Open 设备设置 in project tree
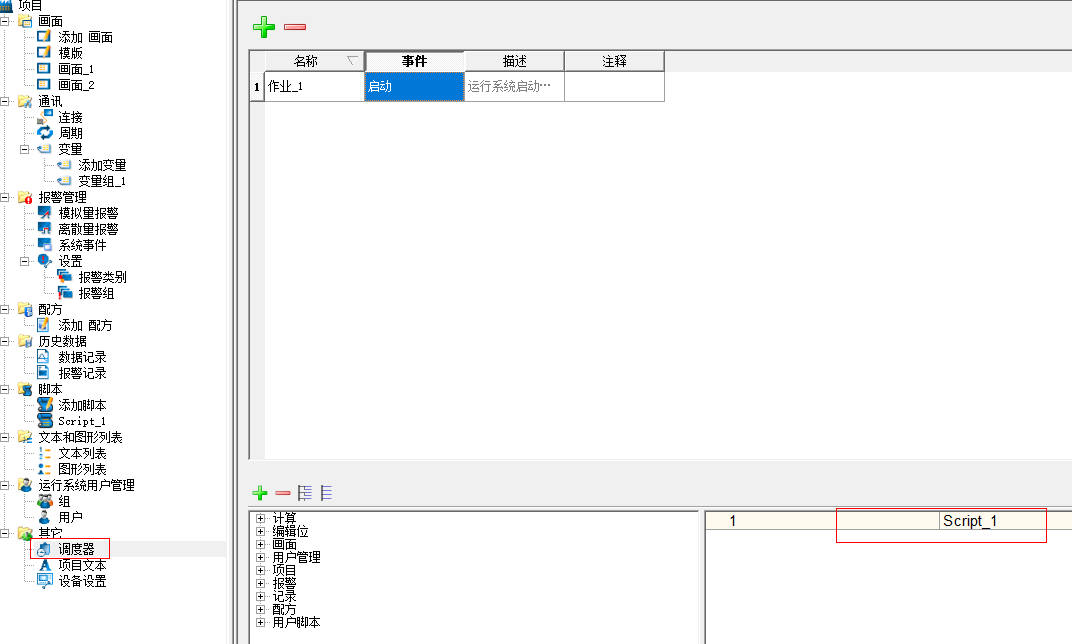Screen dimensions: 1072x644 (82, 581)
